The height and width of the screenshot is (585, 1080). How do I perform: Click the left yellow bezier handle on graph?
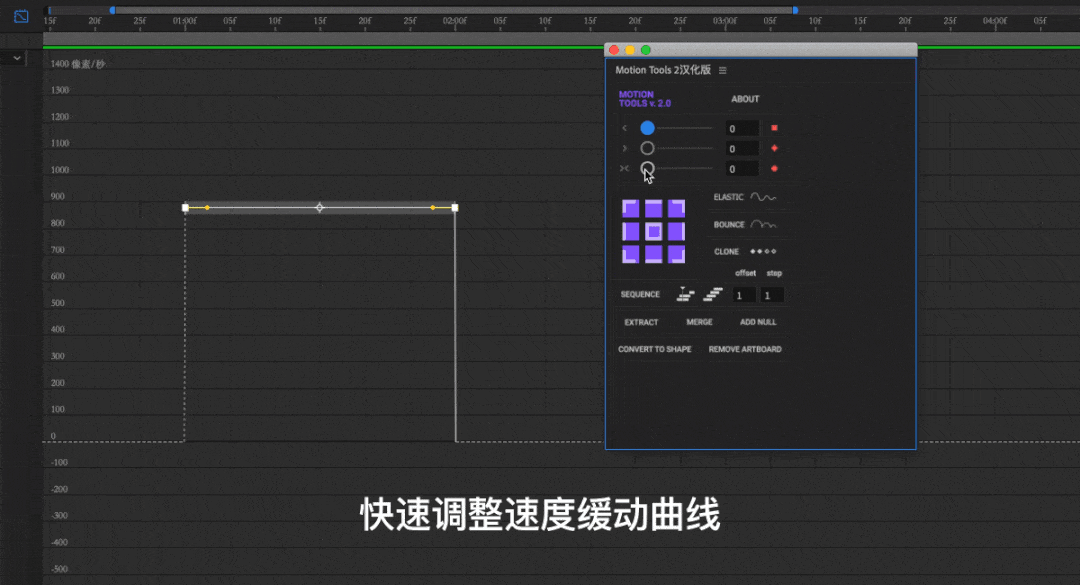point(207,207)
